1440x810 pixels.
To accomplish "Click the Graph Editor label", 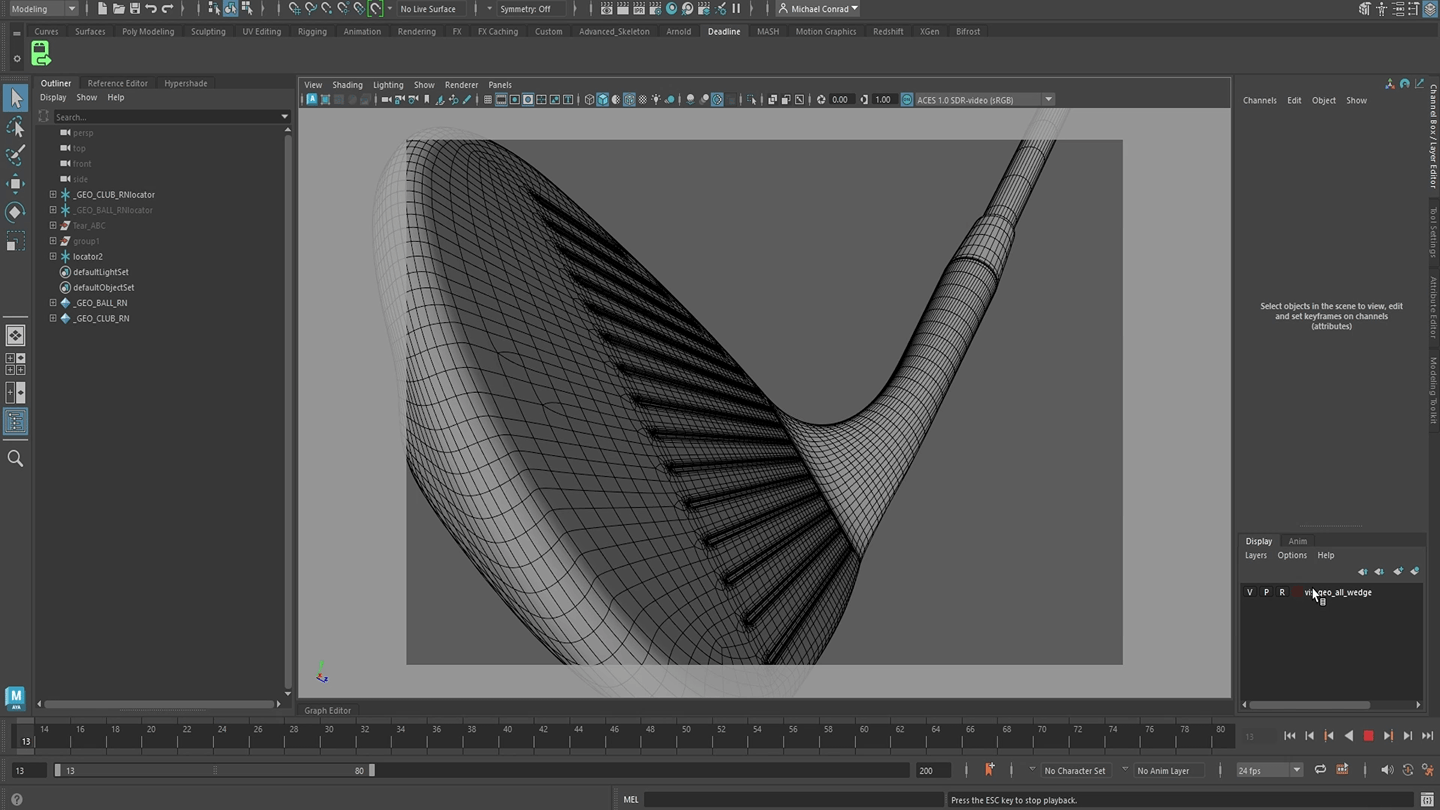I will point(328,710).
